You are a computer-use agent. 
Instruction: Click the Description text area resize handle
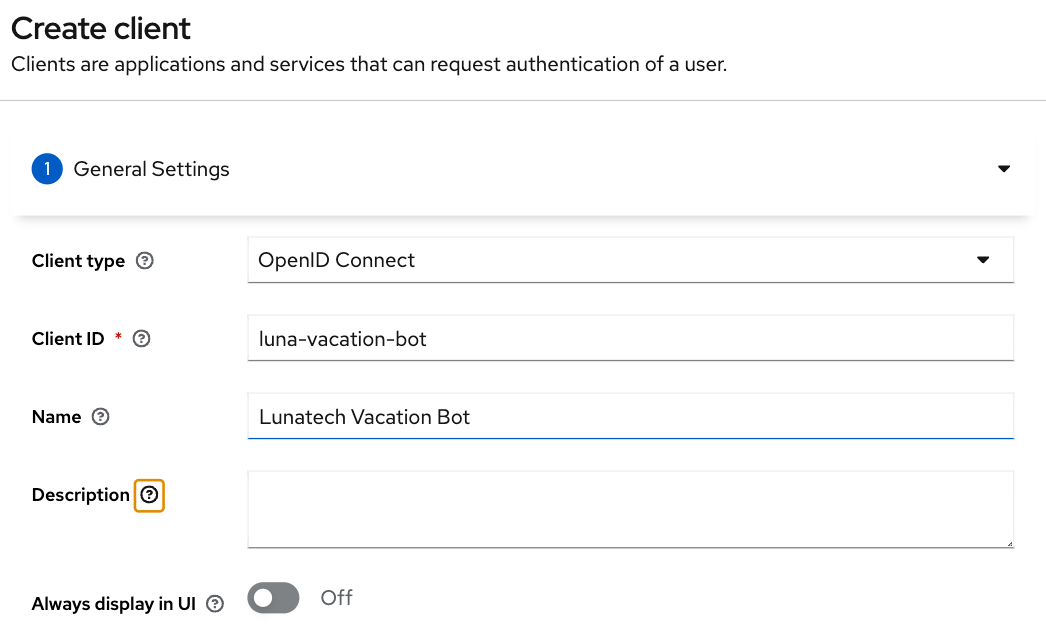(x=1009, y=543)
